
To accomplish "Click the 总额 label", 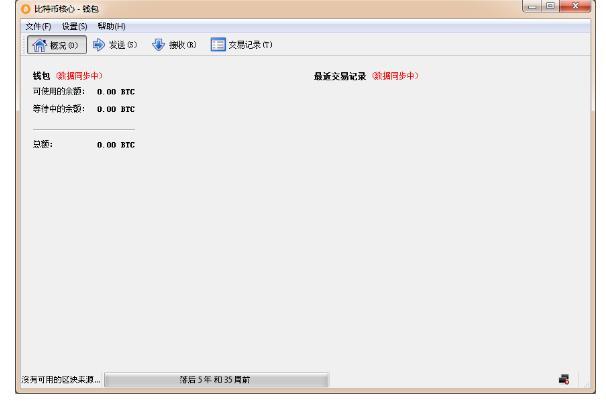I will coord(43,144).
